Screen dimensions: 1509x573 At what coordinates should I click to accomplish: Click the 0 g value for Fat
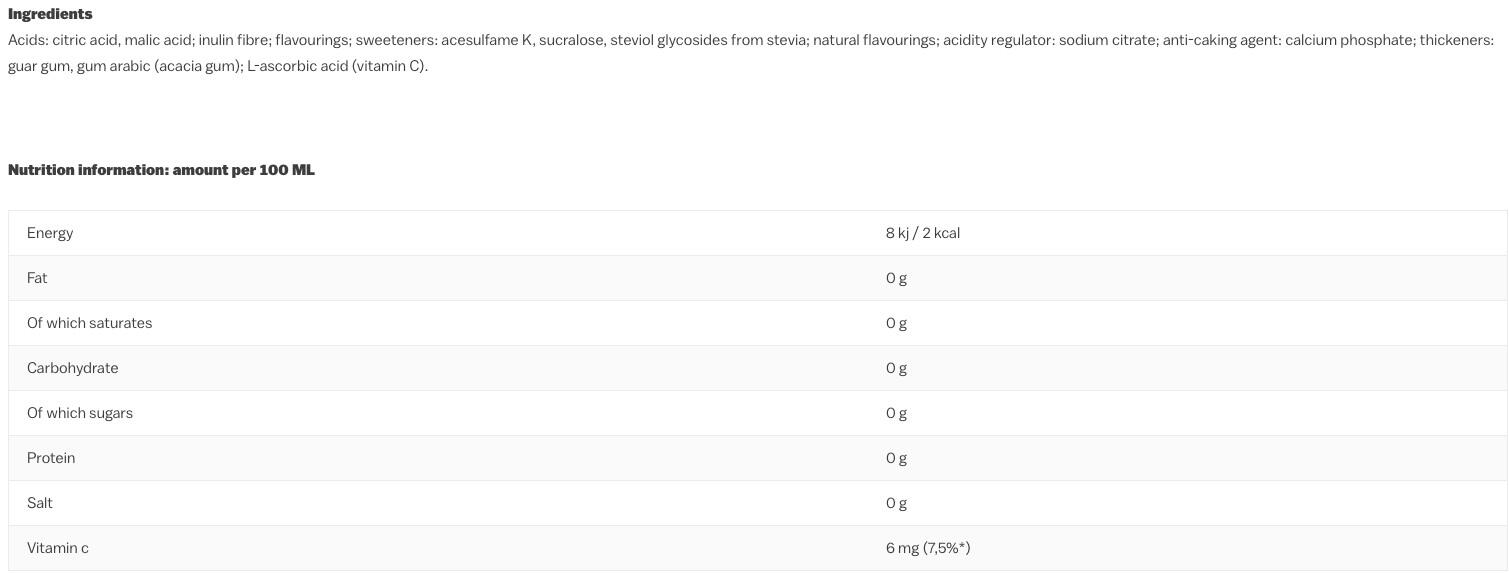896,278
